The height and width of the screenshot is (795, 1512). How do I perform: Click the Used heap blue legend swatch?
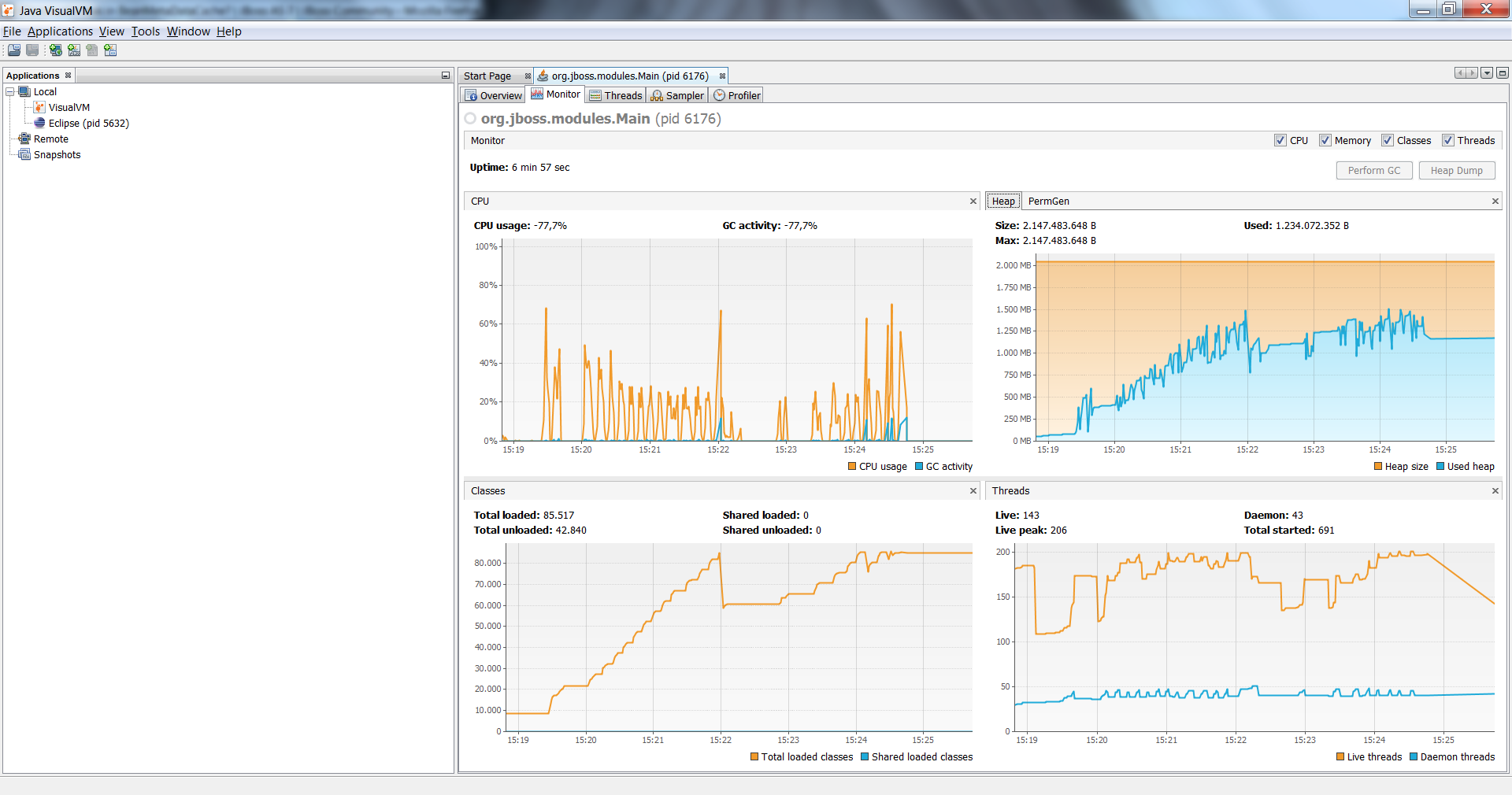coord(1440,467)
